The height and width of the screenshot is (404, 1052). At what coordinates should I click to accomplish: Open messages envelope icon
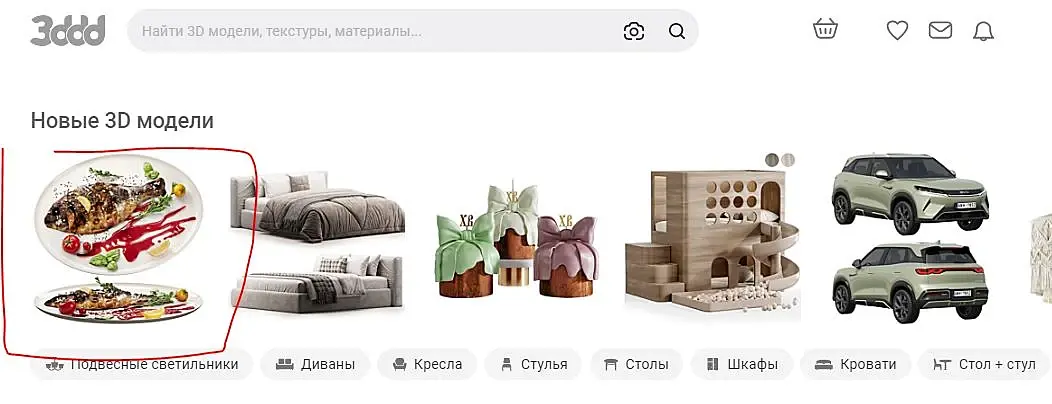940,30
